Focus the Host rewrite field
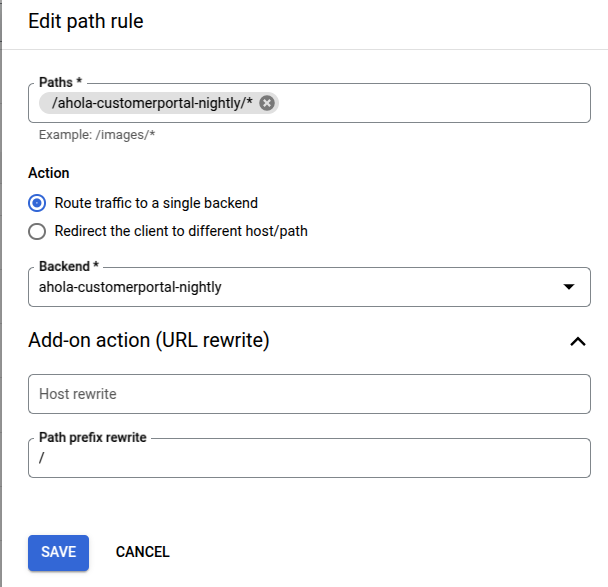Image resolution: width=608 pixels, height=587 pixels. (309, 394)
